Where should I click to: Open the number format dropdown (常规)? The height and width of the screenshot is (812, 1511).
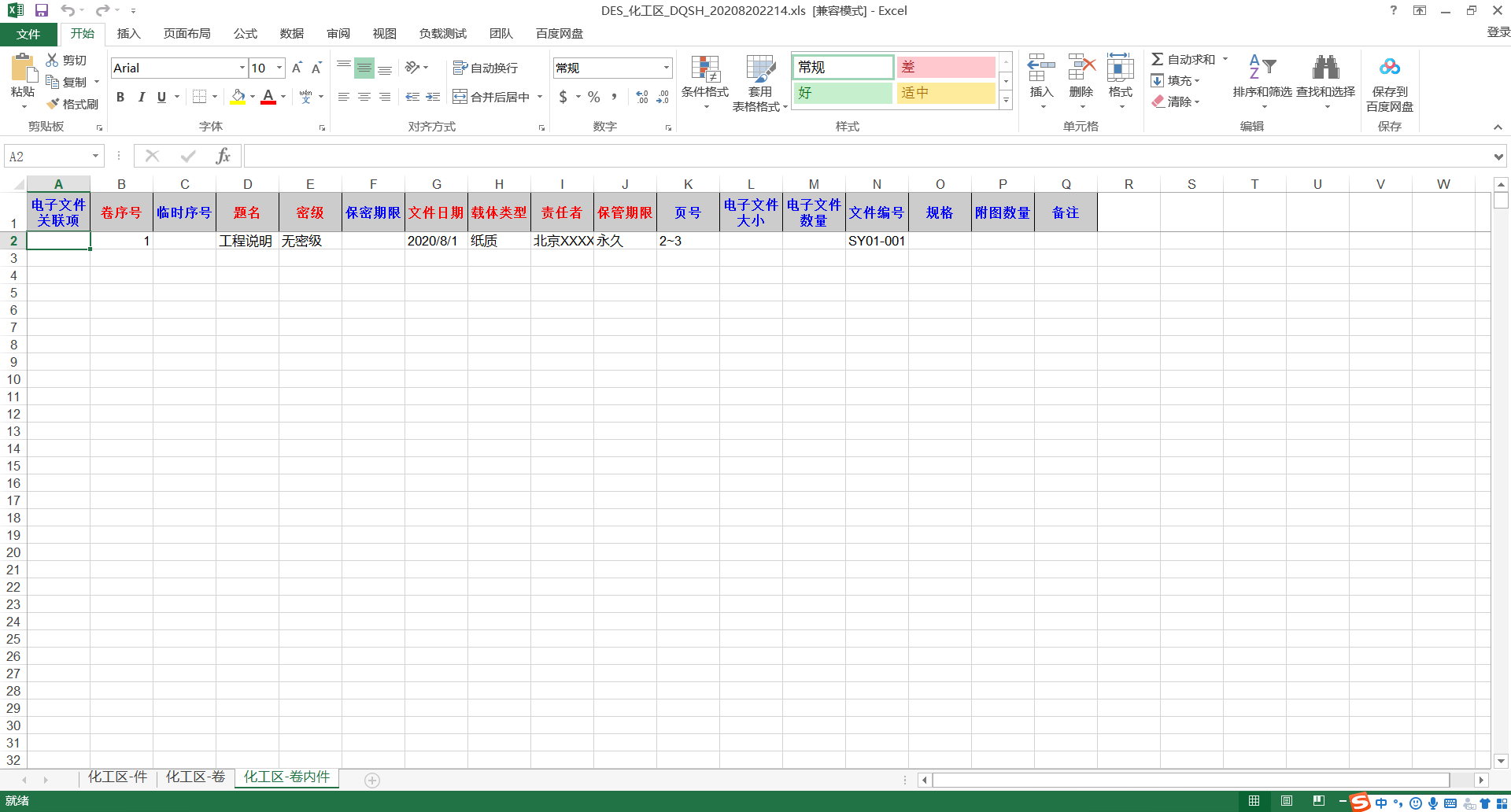point(667,68)
